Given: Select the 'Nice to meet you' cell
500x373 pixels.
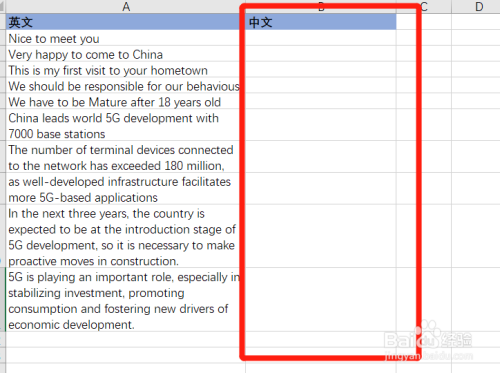Looking at the screenshot, I should (x=126, y=38).
